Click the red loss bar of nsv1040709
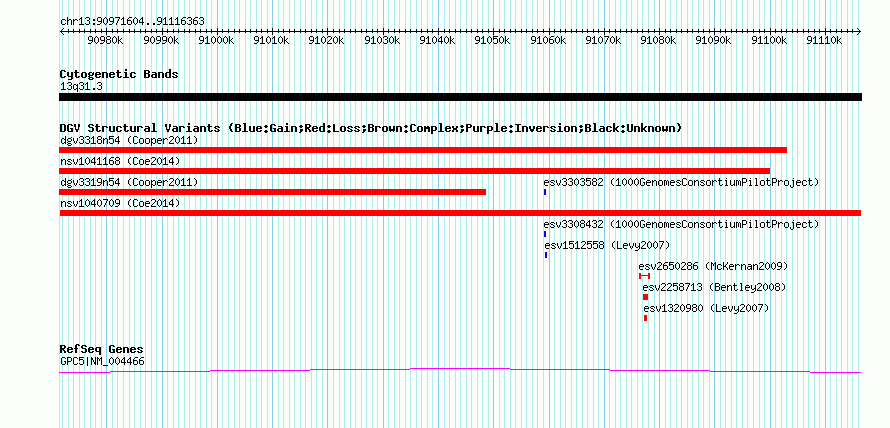The height and width of the screenshot is (428, 890). click(460, 213)
